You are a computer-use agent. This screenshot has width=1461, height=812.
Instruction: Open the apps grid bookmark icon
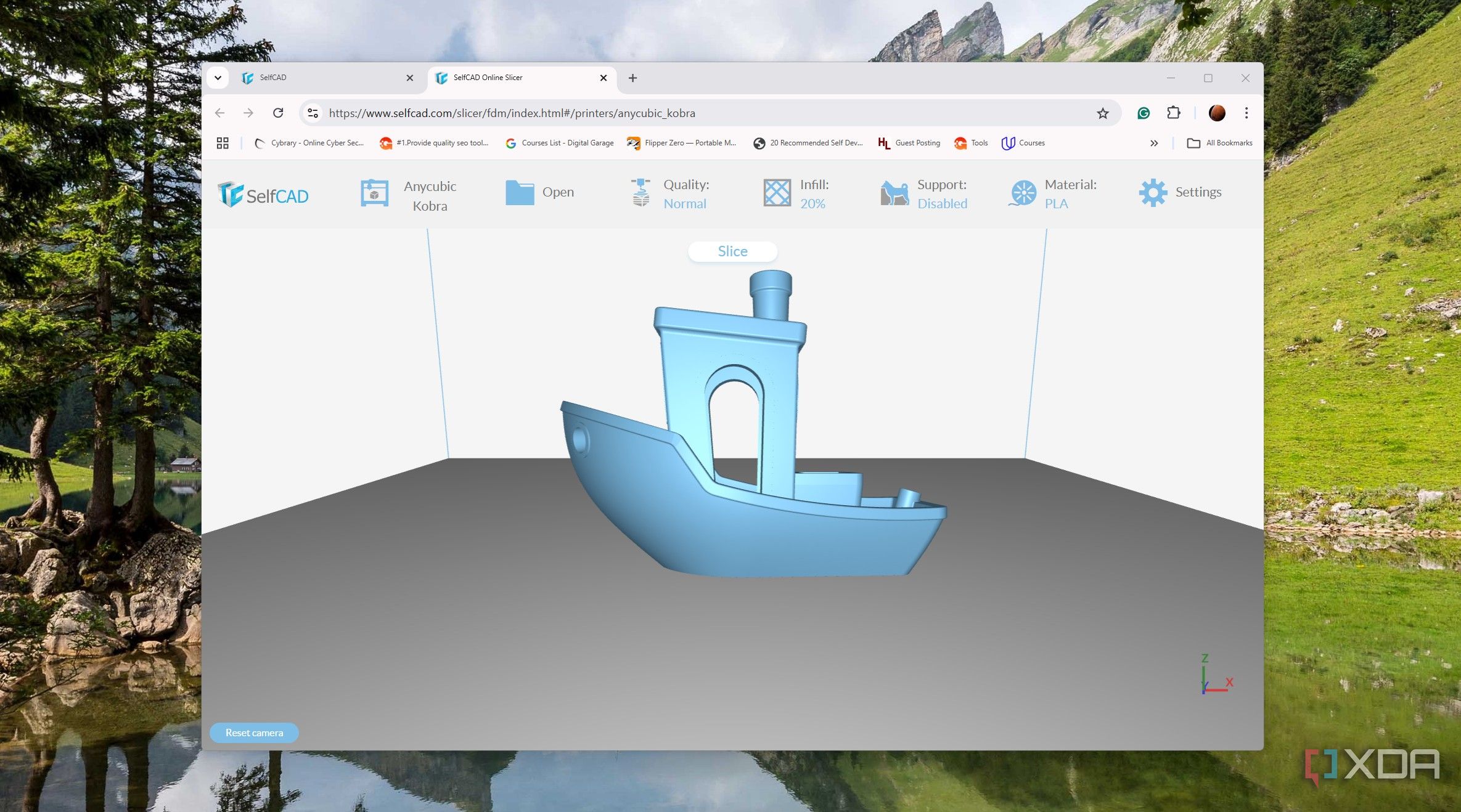(x=223, y=143)
